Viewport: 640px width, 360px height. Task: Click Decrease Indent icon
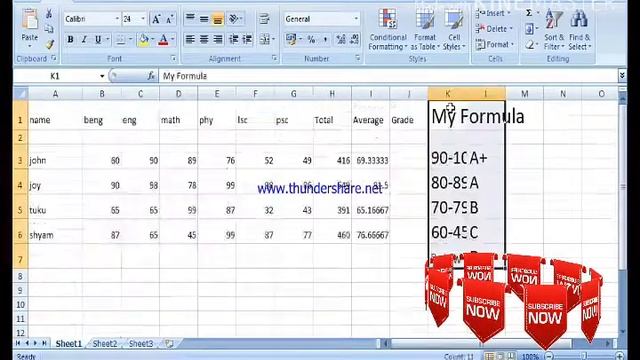pyautogui.click(x=234, y=40)
